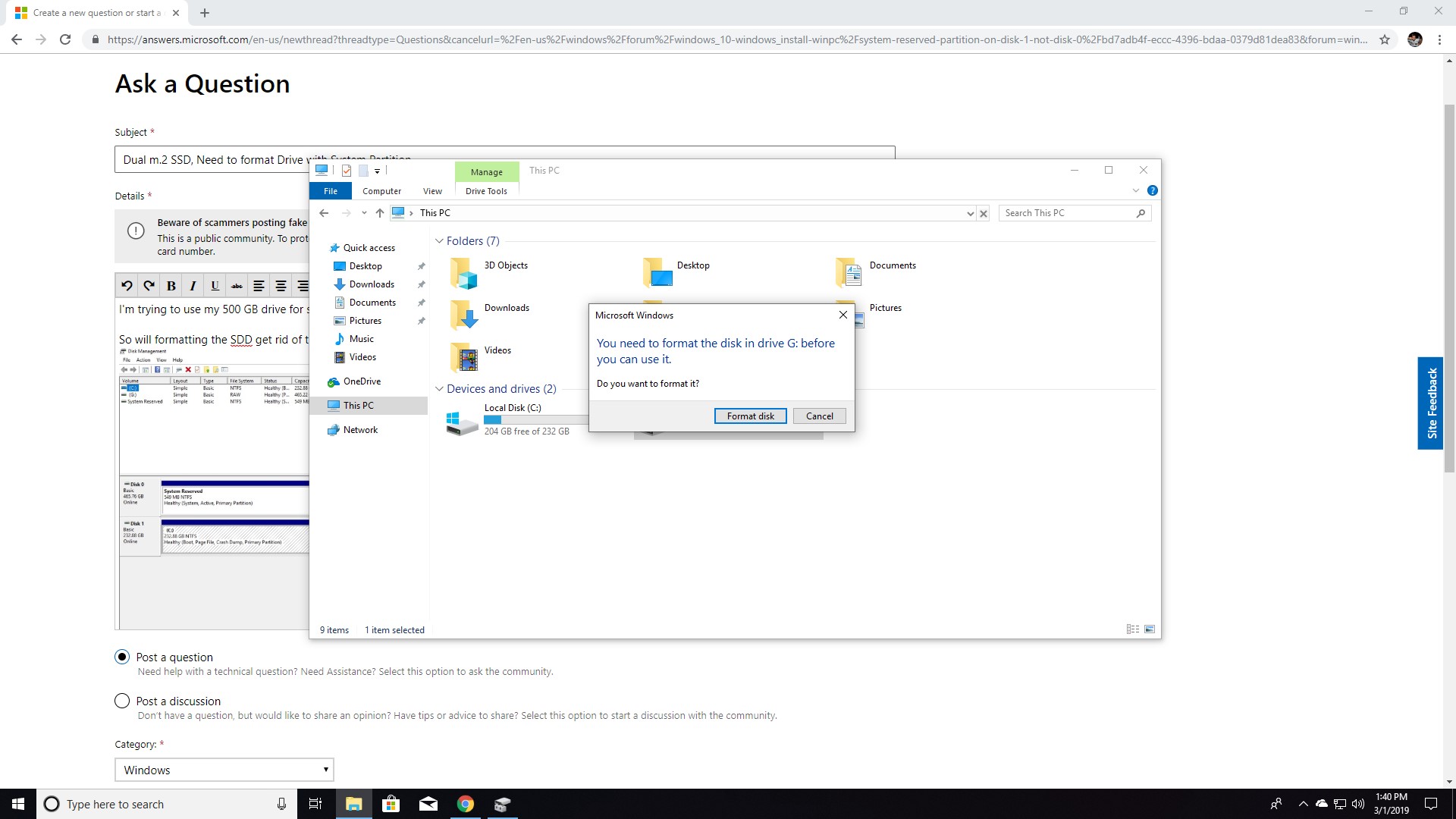Click Properties icon in quick access toolbar

point(347,171)
